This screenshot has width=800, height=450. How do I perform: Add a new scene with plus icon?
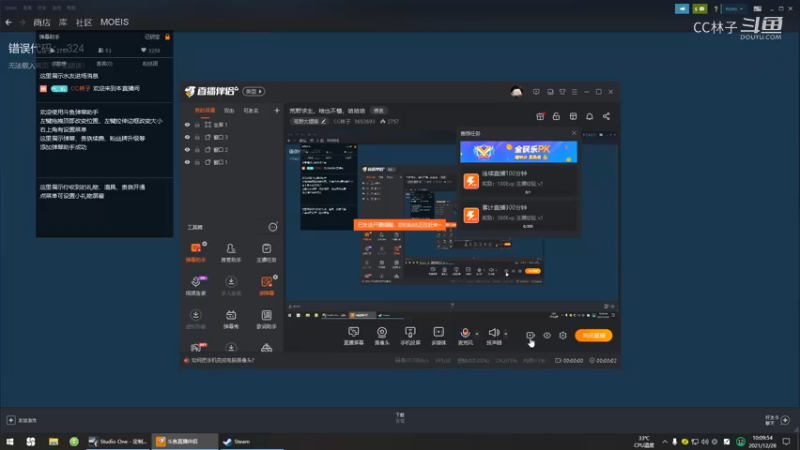coord(277,110)
